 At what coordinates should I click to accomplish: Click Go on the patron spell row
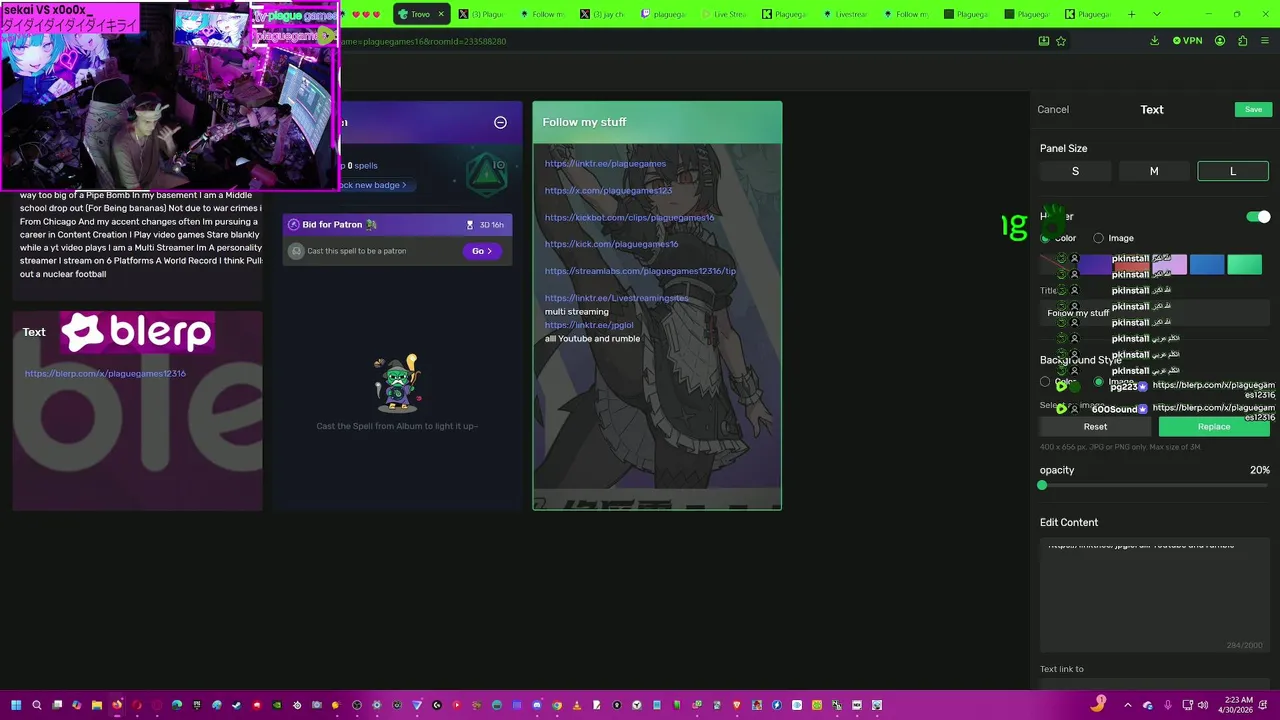click(481, 251)
